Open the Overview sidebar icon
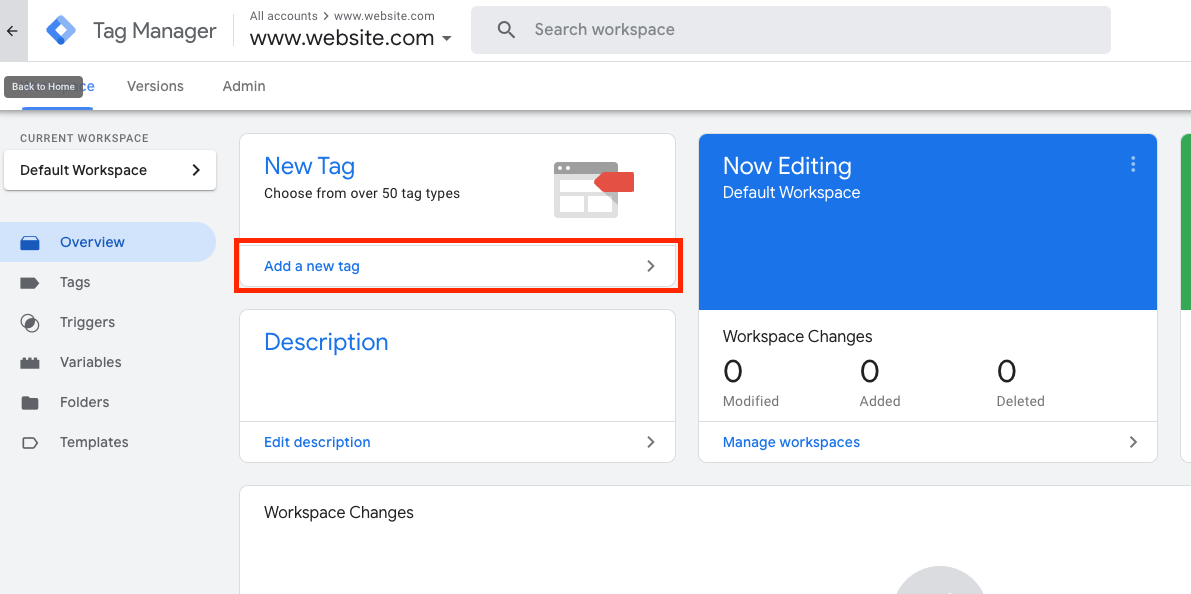Screen dimensions: 1191x594 30,242
